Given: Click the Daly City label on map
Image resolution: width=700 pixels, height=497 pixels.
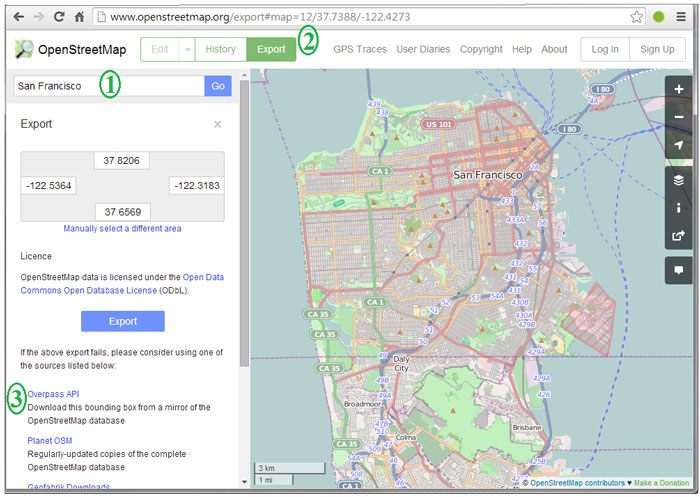Looking at the screenshot, I should 401,363.
